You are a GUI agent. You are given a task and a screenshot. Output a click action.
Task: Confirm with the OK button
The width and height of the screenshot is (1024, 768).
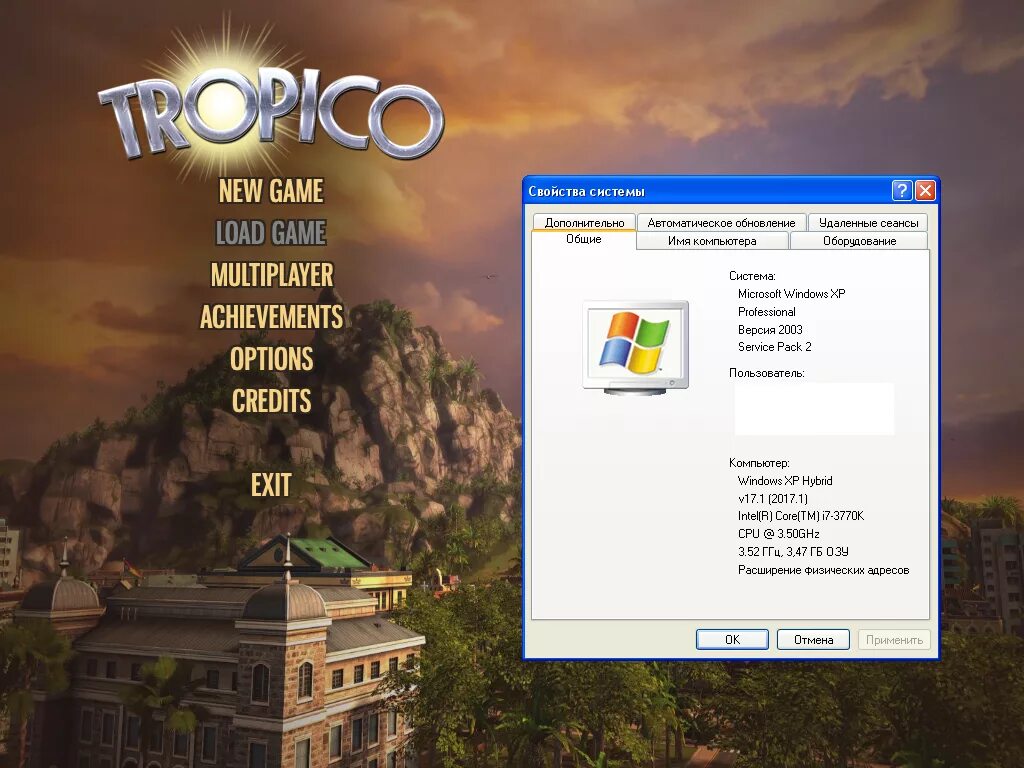[x=732, y=639]
